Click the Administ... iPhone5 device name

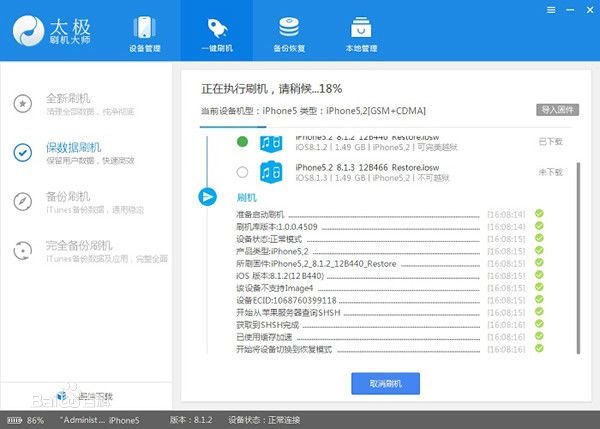(x=99, y=420)
